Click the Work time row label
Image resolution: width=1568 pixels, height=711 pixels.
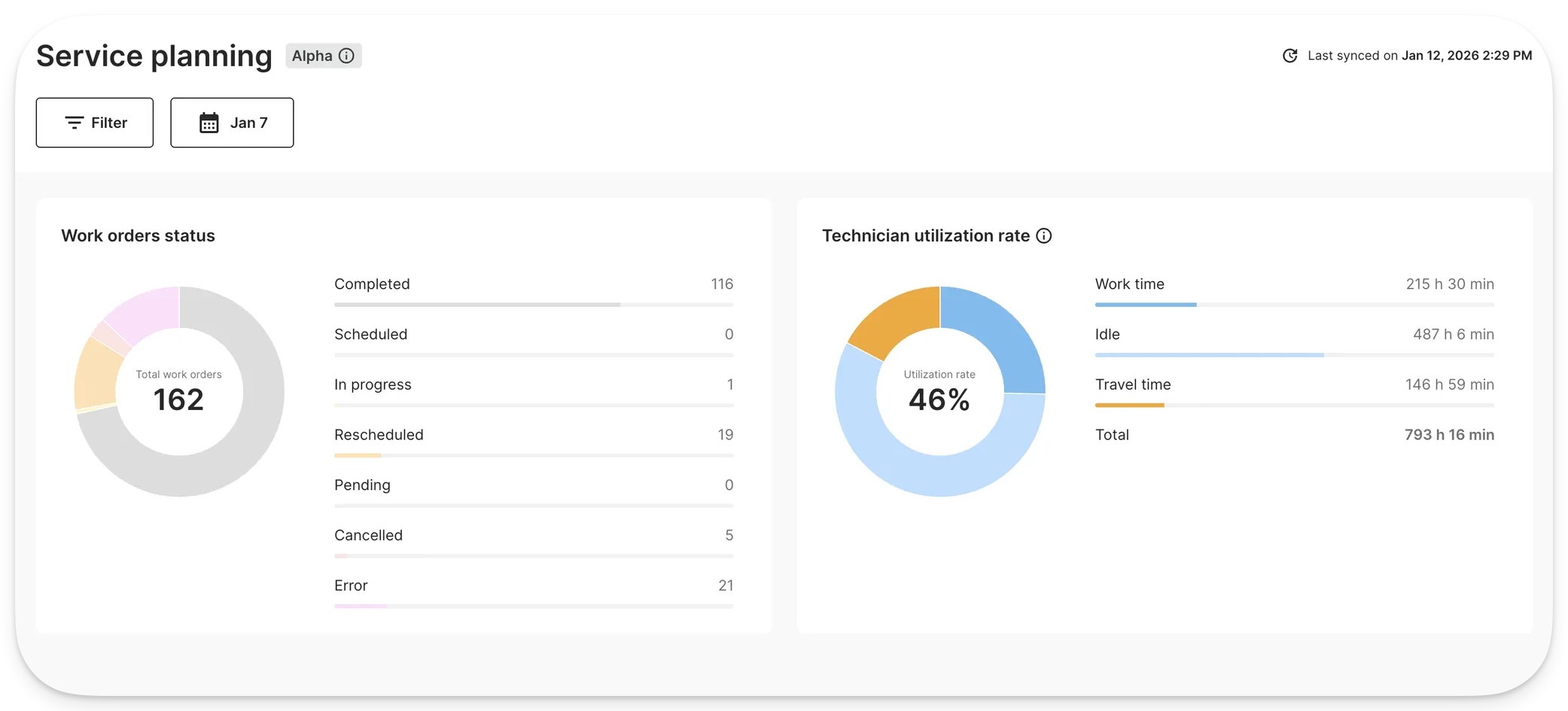pyautogui.click(x=1129, y=284)
